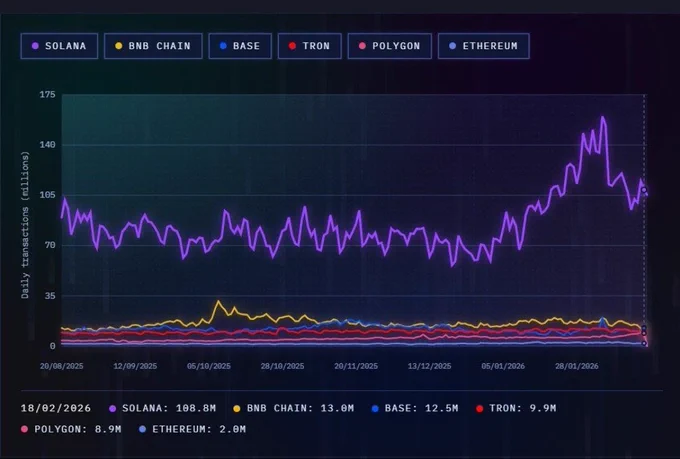Screen dimensions: 680x459
Task: Click the 140 y-axis tick label
Action: (48, 145)
